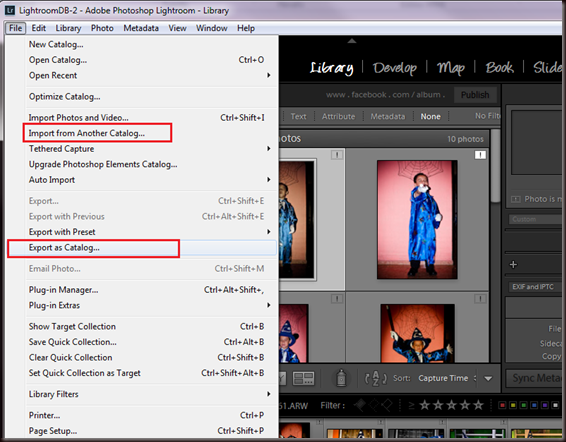Filter by blue color label
The height and width of the screenshot is (442, 566).
(x=534, y=405)
